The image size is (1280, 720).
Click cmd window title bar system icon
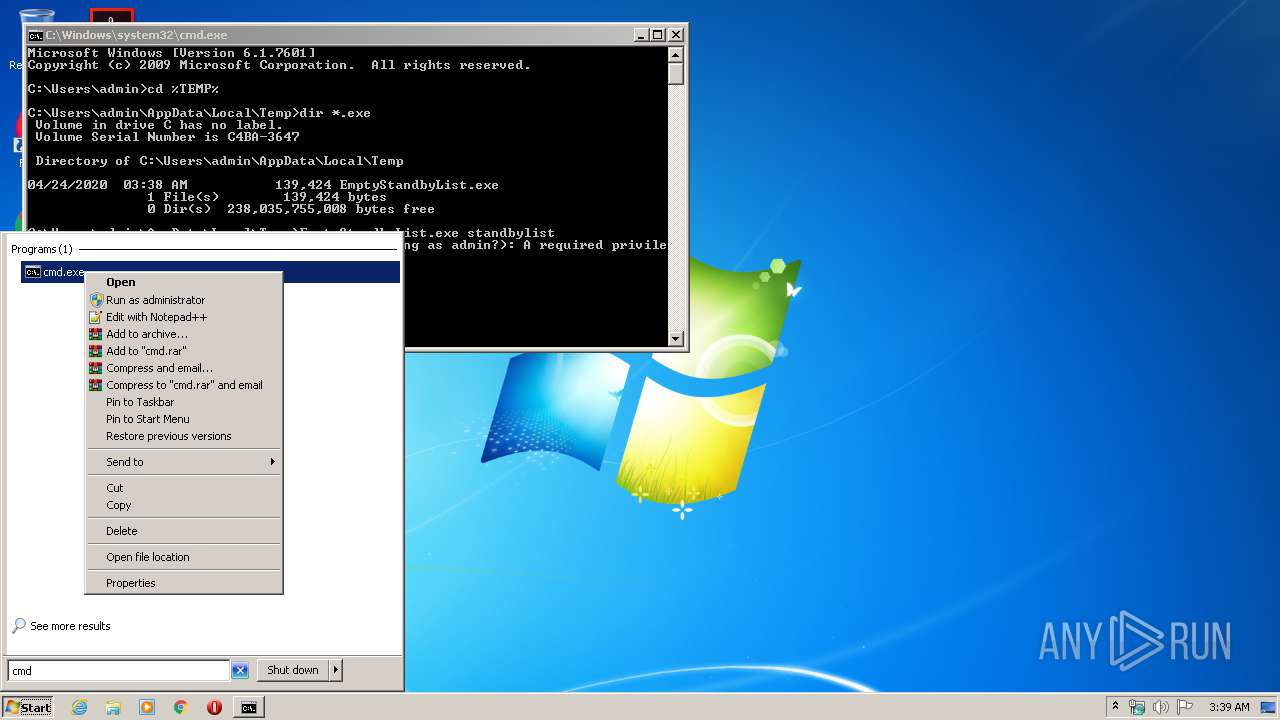pos(35,35)
